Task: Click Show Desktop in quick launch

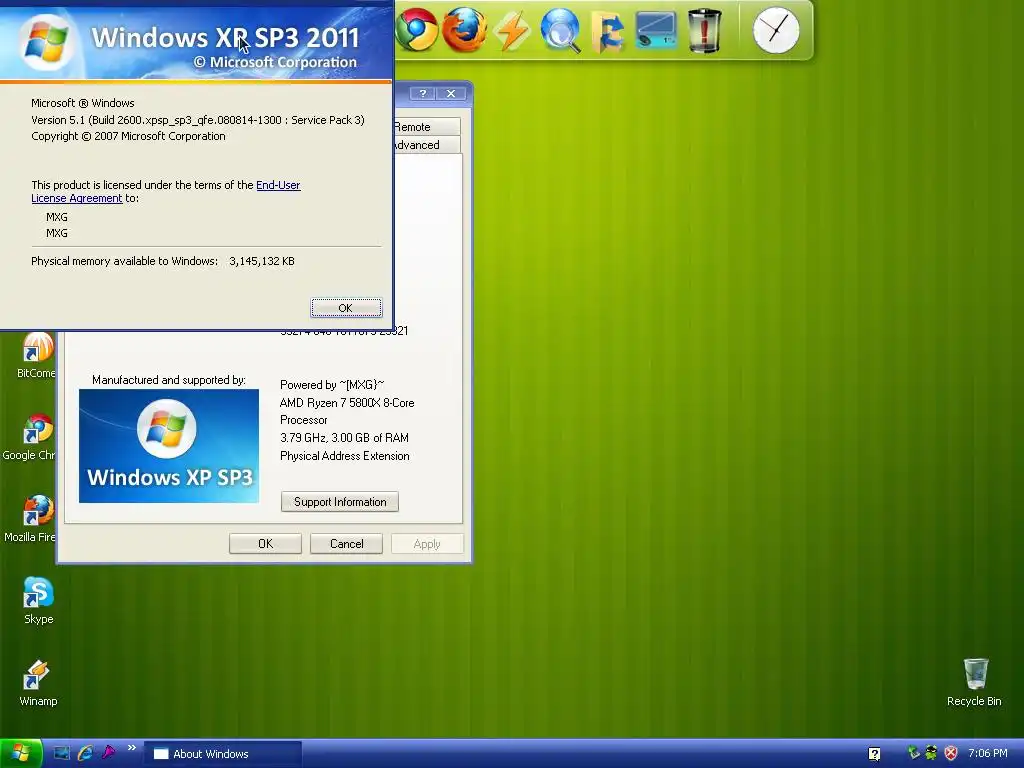Action: point(61,753)
